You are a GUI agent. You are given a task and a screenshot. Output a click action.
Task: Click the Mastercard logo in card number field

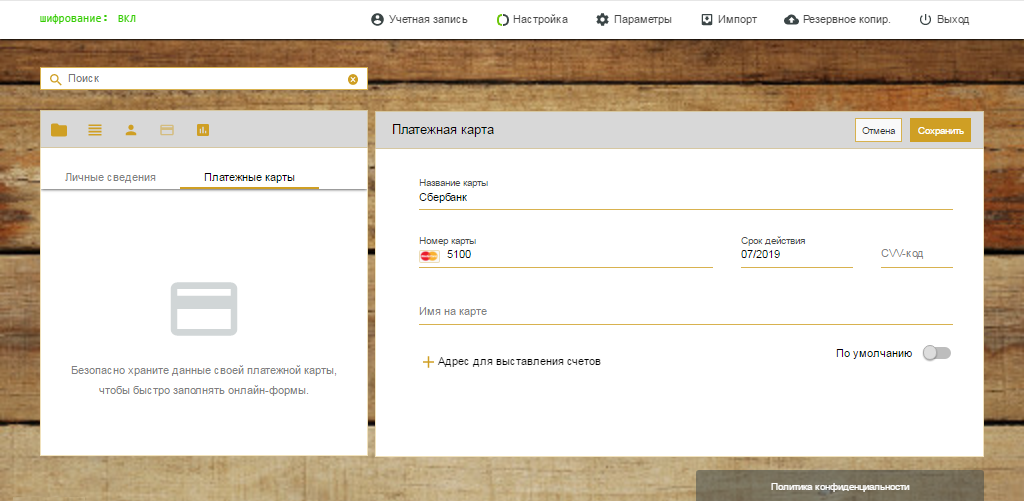click(429, 256)
